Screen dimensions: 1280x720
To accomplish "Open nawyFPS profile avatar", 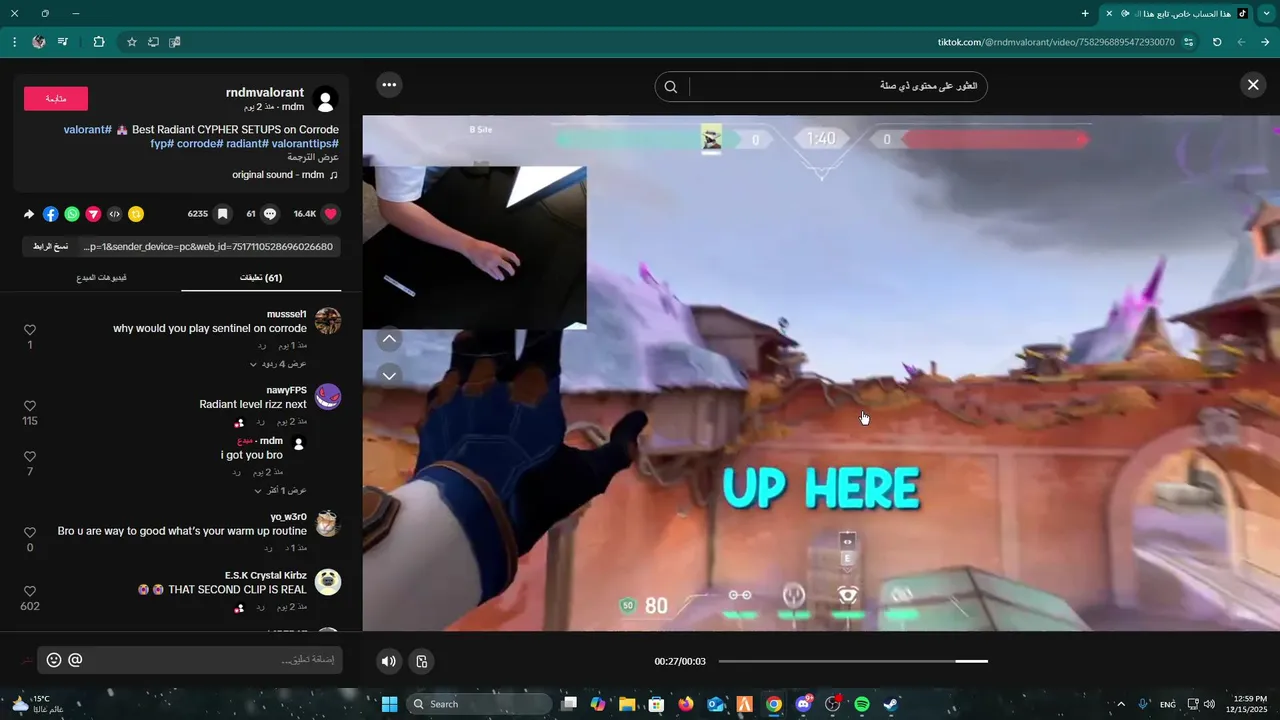I will click(x=328, y=397).
